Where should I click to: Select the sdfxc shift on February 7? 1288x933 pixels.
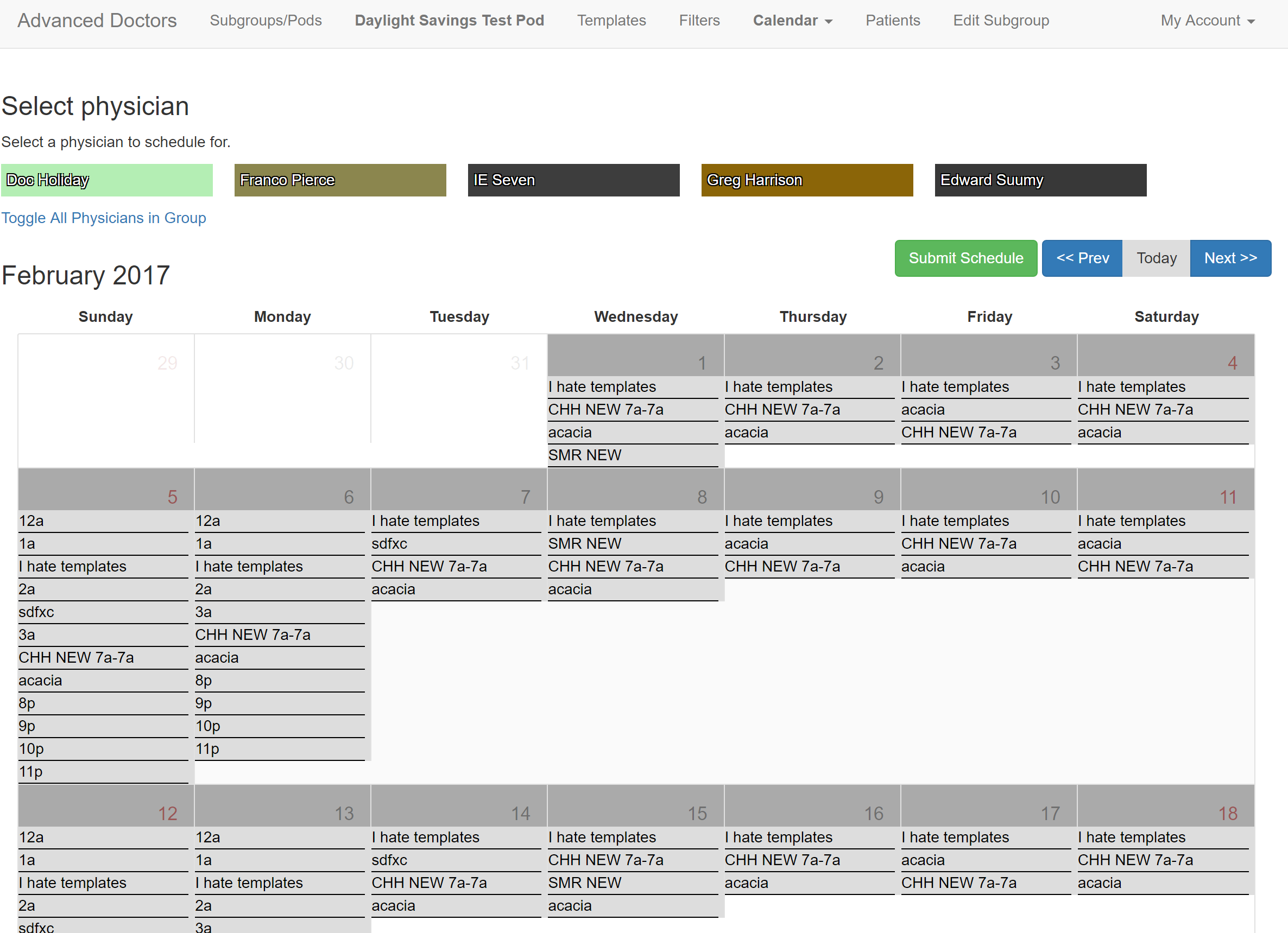[x=456, y=544]
